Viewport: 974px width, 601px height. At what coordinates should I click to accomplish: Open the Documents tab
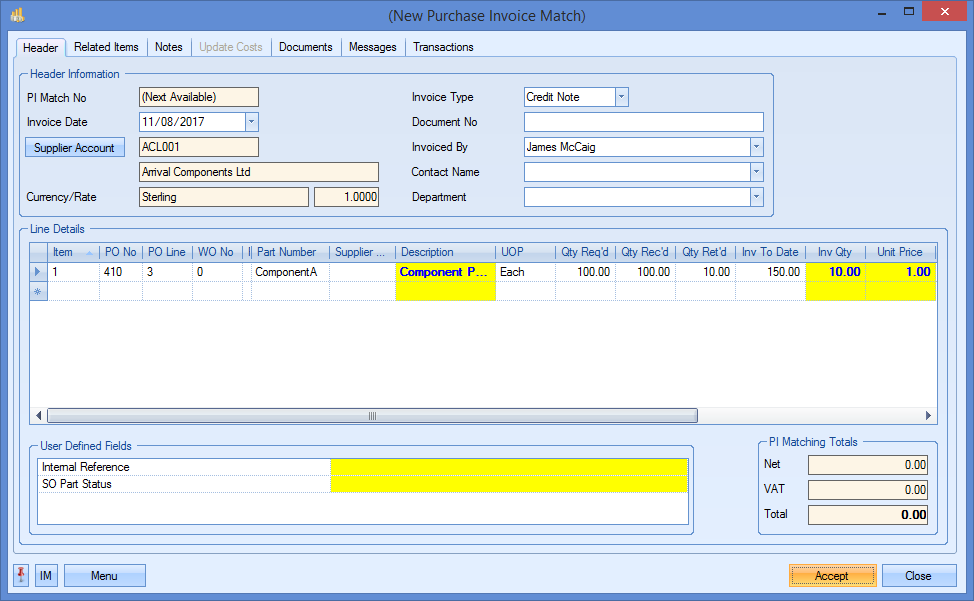305,47
